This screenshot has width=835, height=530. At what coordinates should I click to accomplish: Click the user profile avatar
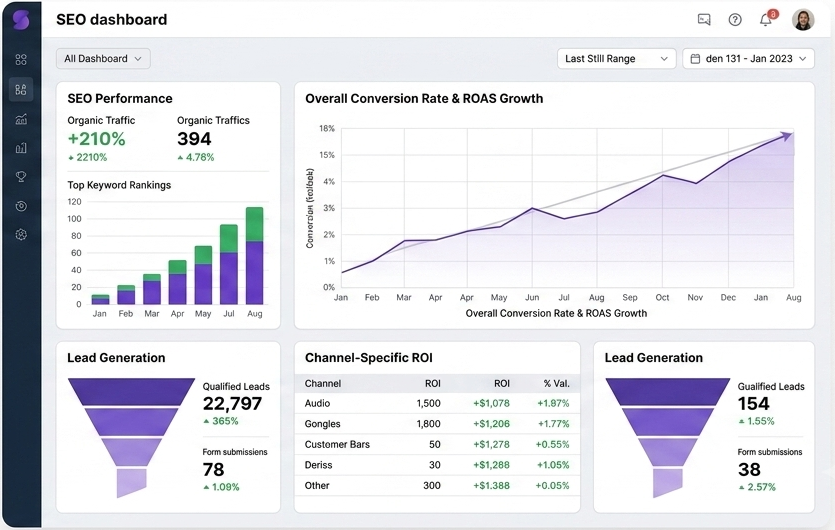803,20
